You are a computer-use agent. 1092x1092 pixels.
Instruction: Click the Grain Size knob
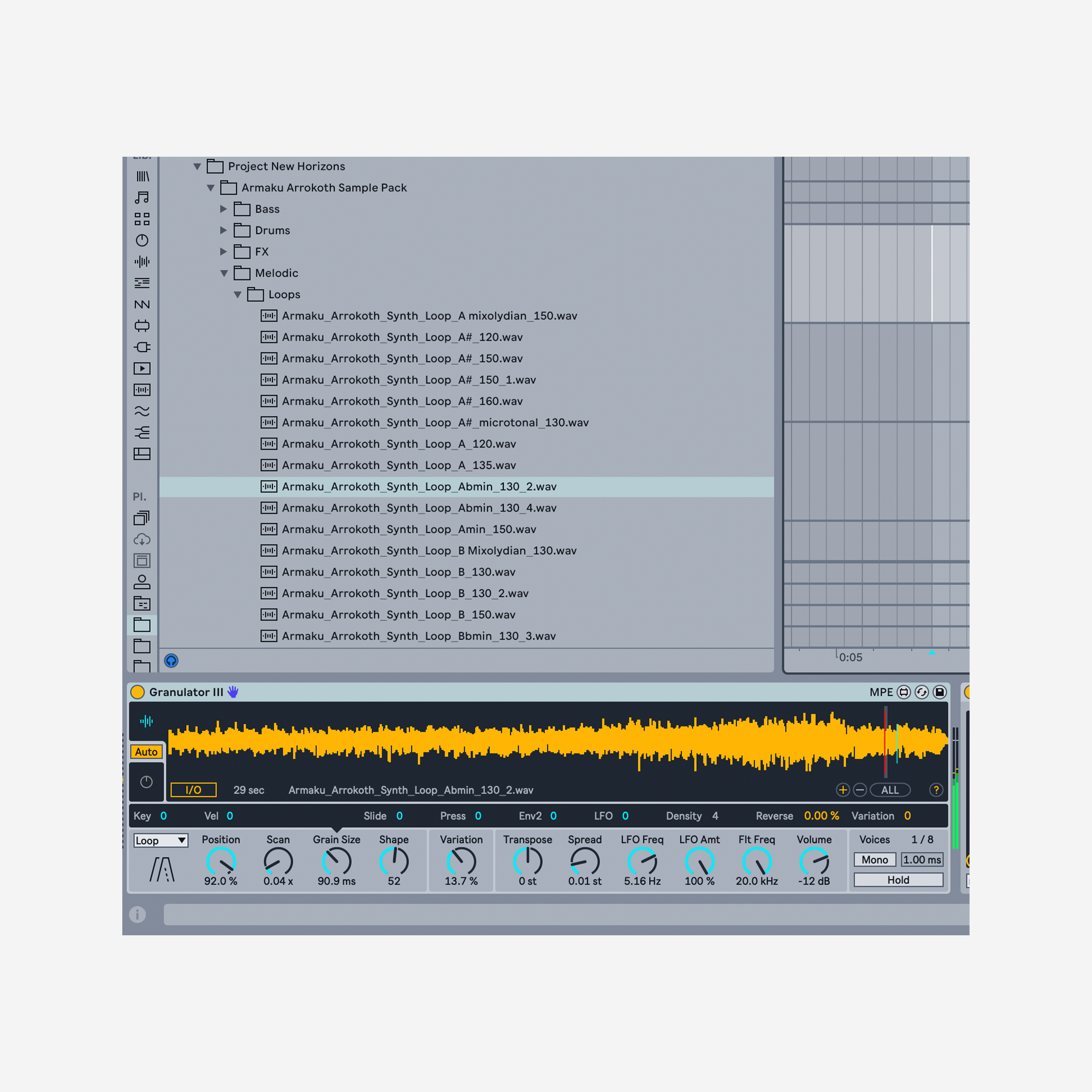pos(336,862)
